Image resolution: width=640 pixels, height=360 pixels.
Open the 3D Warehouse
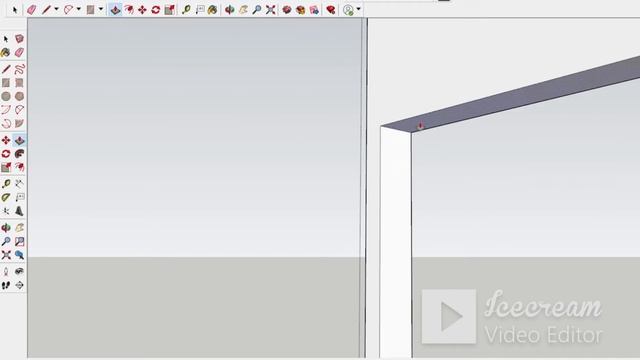tap(287, 9)
